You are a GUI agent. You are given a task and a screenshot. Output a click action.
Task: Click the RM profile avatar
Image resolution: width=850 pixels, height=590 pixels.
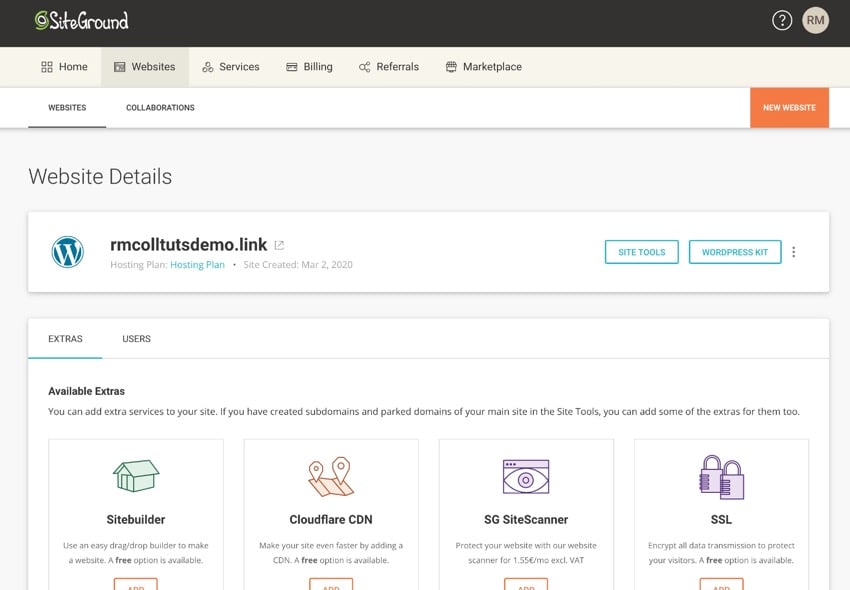coord(816,19)
